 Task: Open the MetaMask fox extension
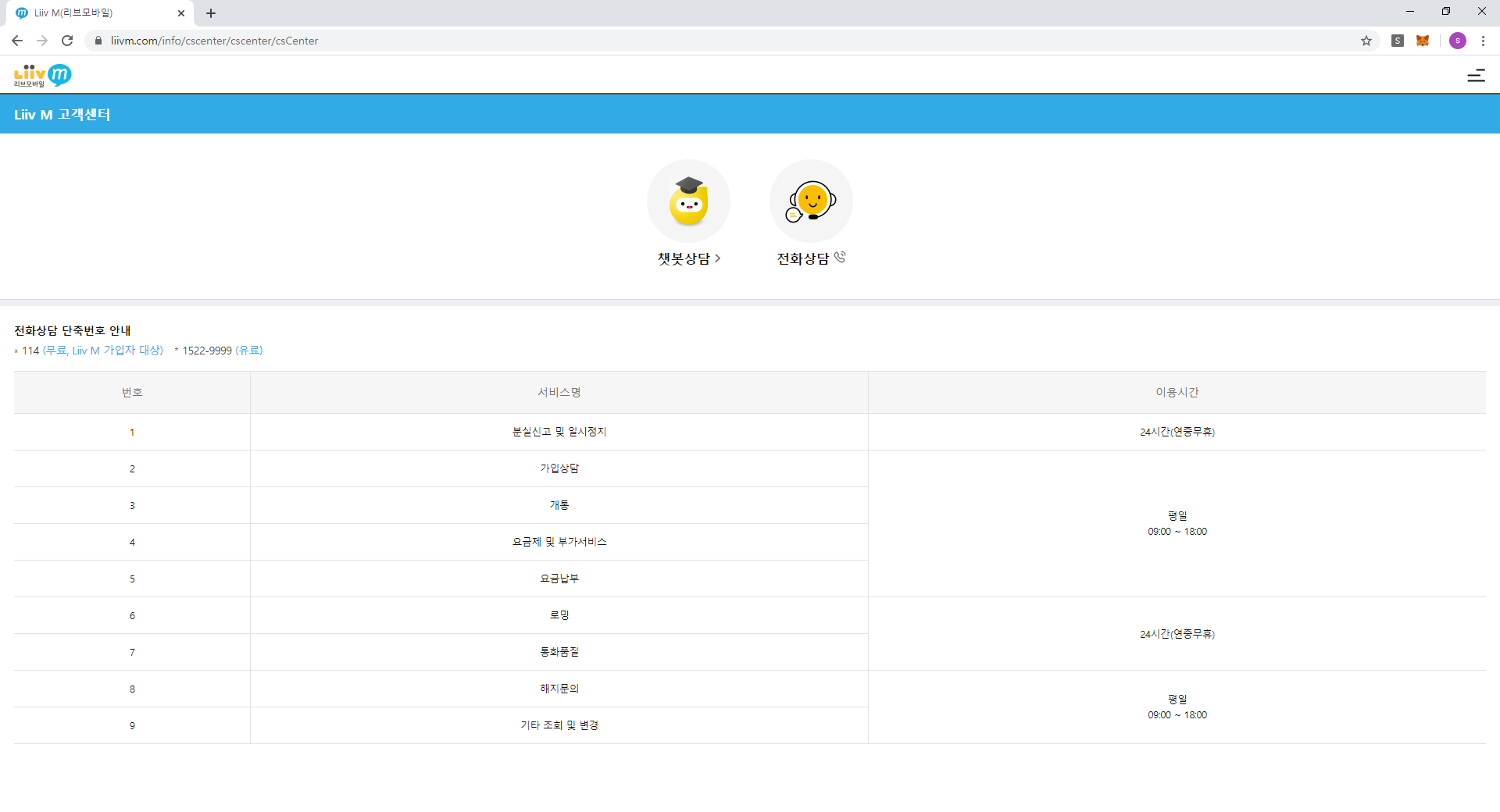pos(1423,41)
